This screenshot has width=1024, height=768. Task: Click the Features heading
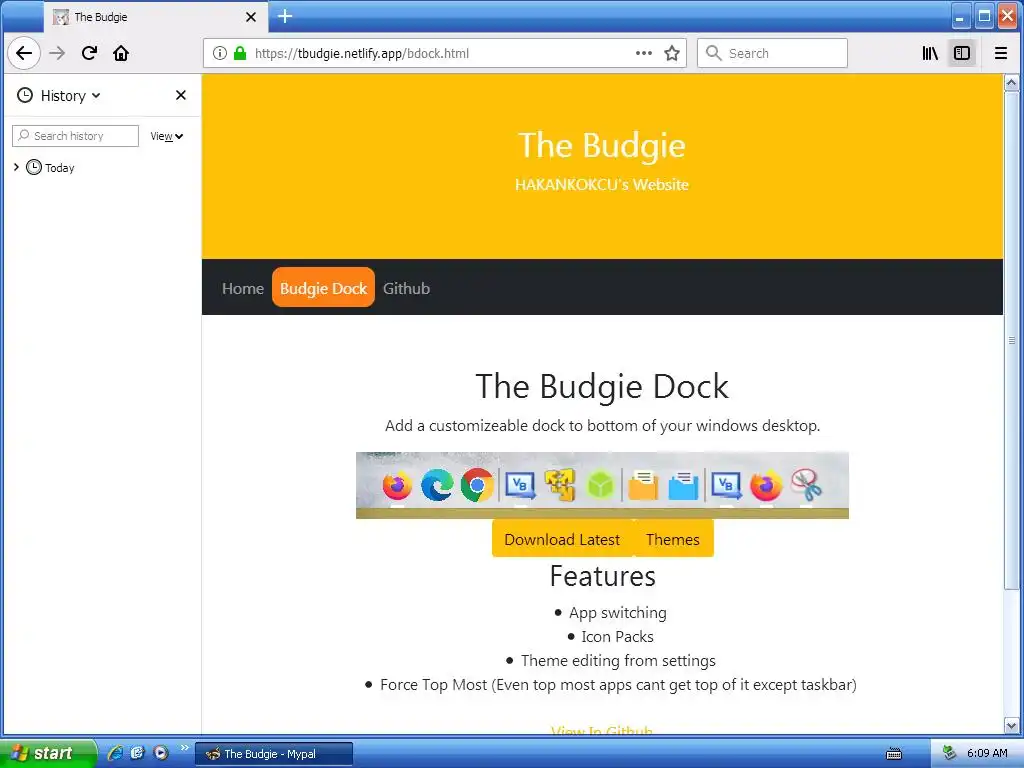click(x=602, y=576)
